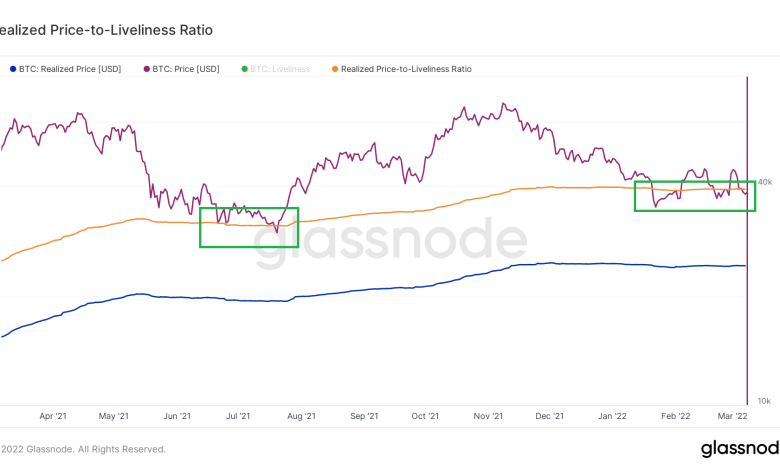Toggle "Realized Price-to-Liveliness Ratio" legend text
780x470 pixels.
coord(406,69)
